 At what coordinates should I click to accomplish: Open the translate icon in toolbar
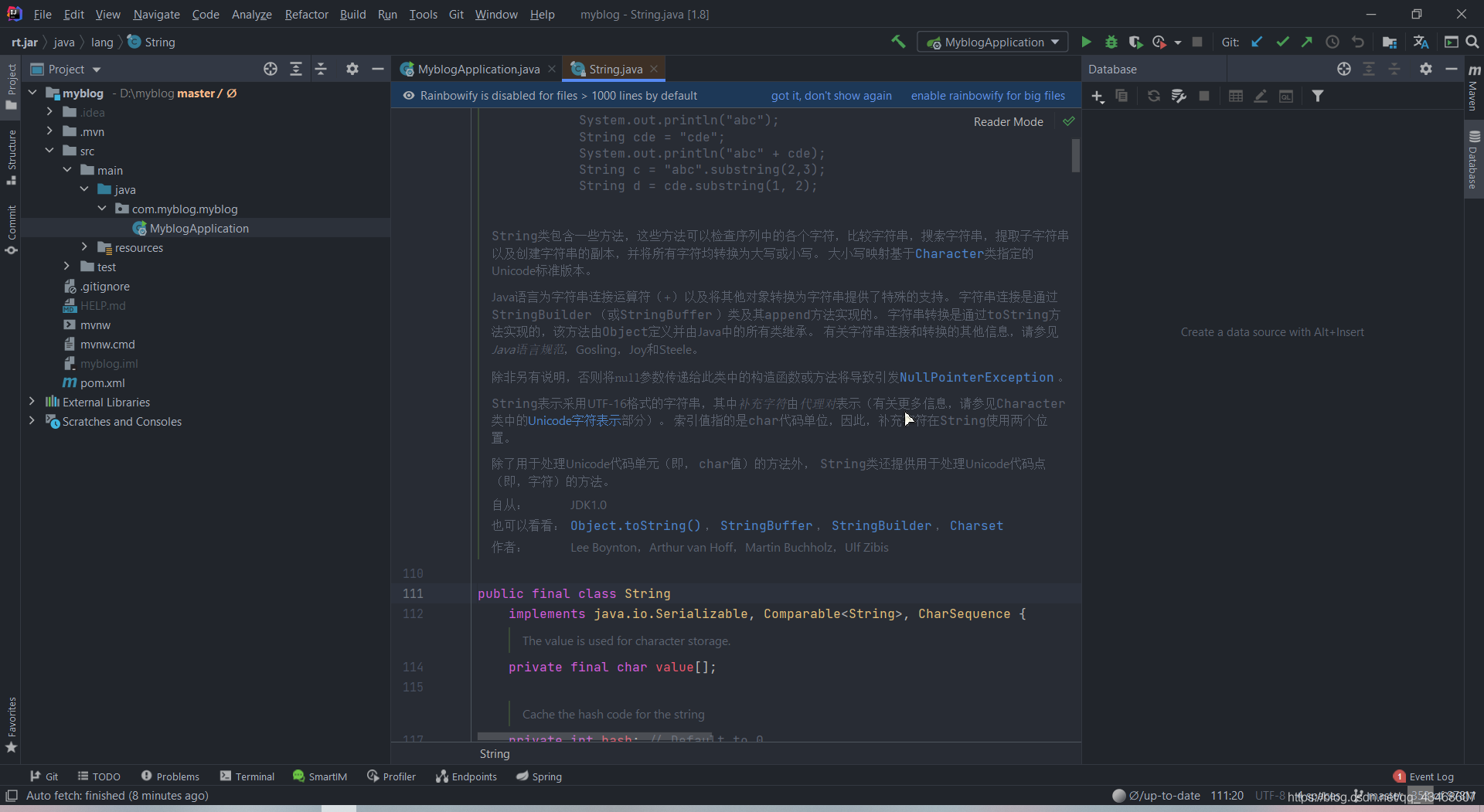(1421, 42)
